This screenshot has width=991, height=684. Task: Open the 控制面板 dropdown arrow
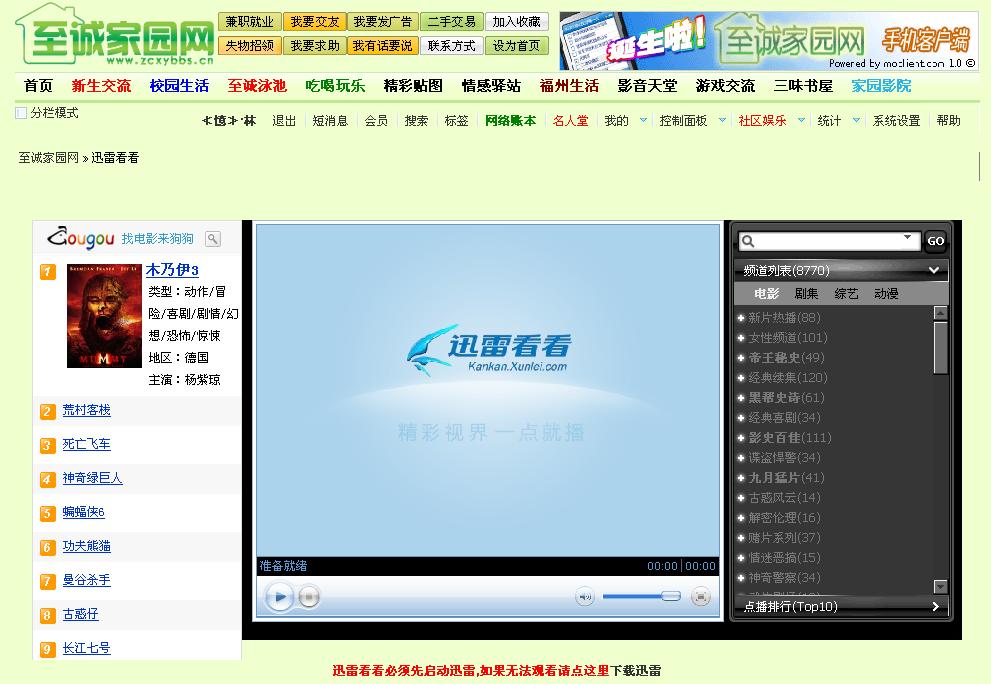(722, 120)
